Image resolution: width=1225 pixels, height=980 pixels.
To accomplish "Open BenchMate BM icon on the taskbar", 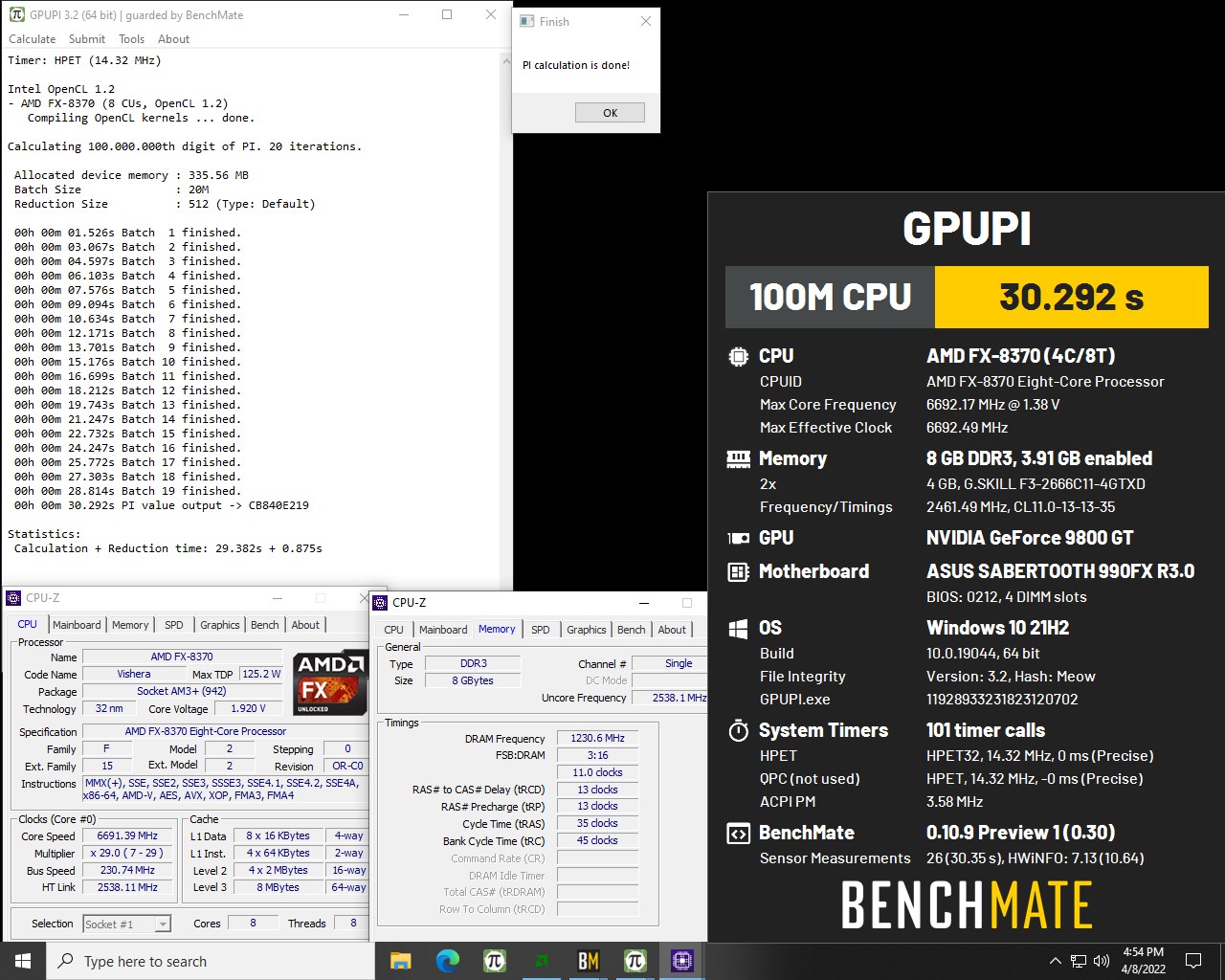I will click(x=589, y=961).
